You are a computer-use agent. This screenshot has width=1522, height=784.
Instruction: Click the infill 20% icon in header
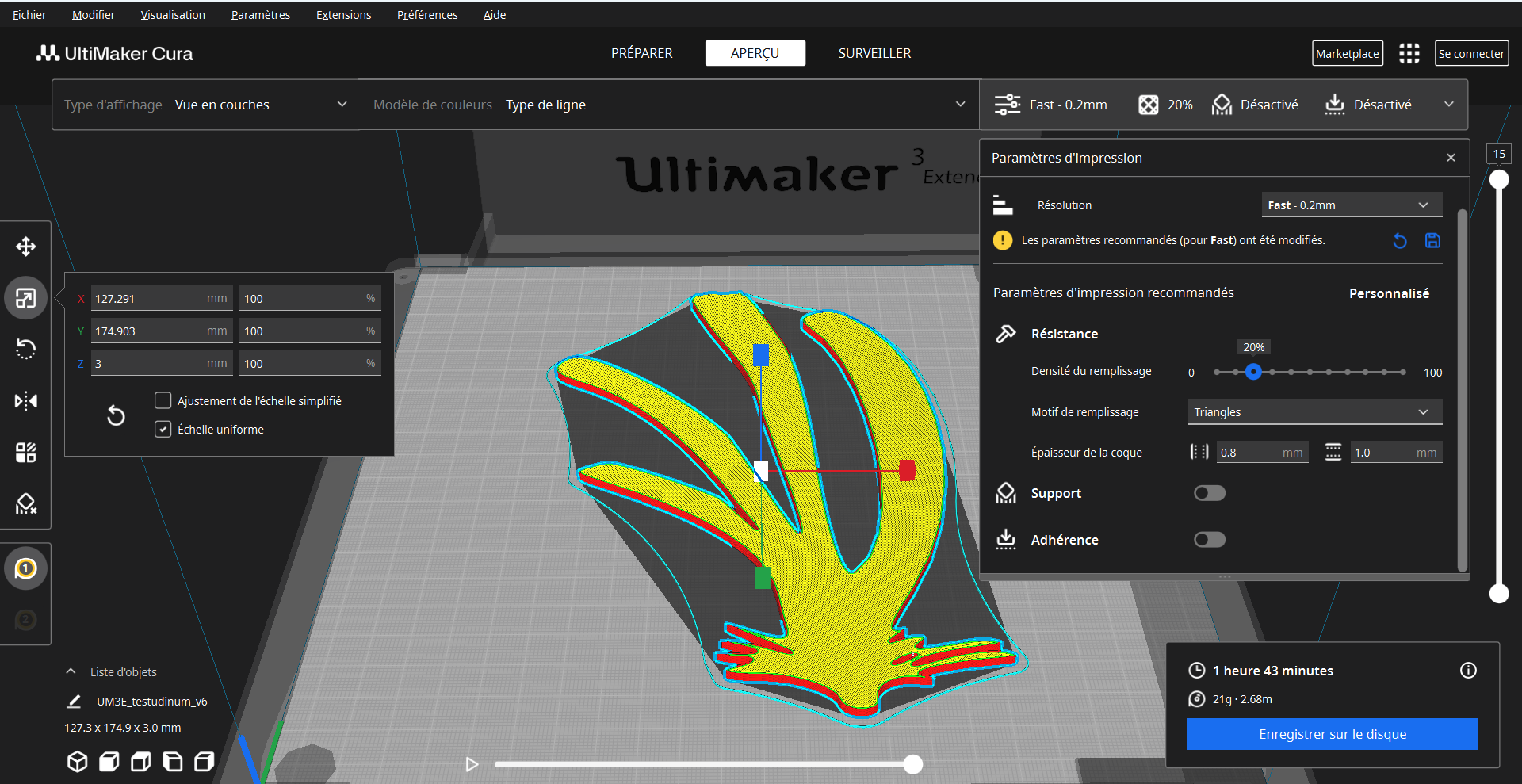[1148, 105]
